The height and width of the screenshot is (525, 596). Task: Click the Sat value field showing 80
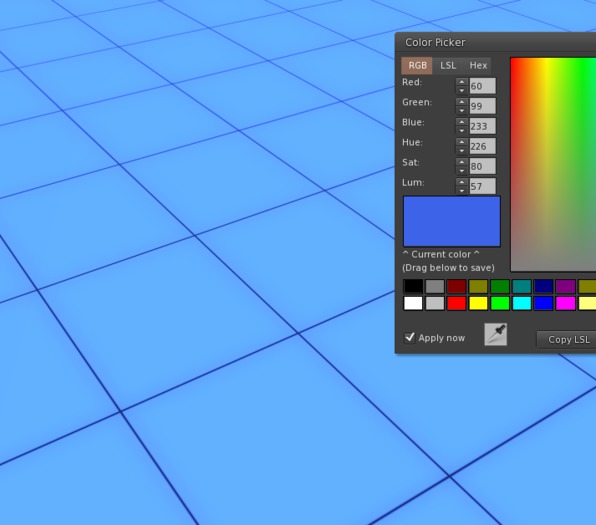[x=483, y=167]
